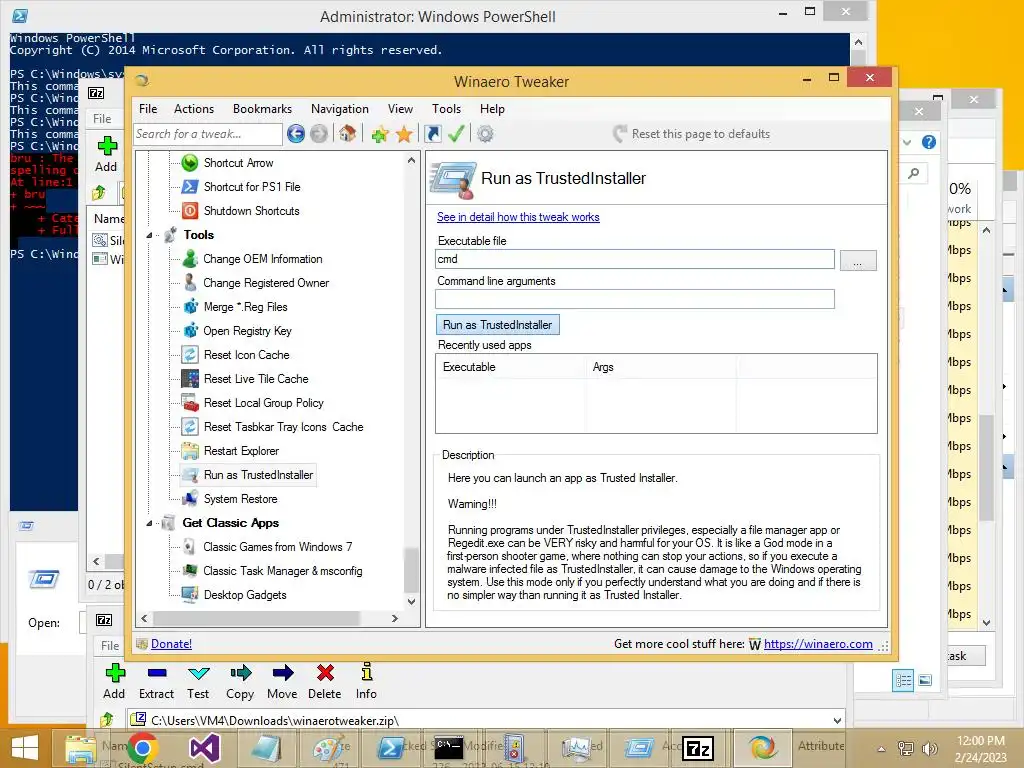Open the File menu in Winaero Tweaker
Screen dimensions: 1024x768
148,109
